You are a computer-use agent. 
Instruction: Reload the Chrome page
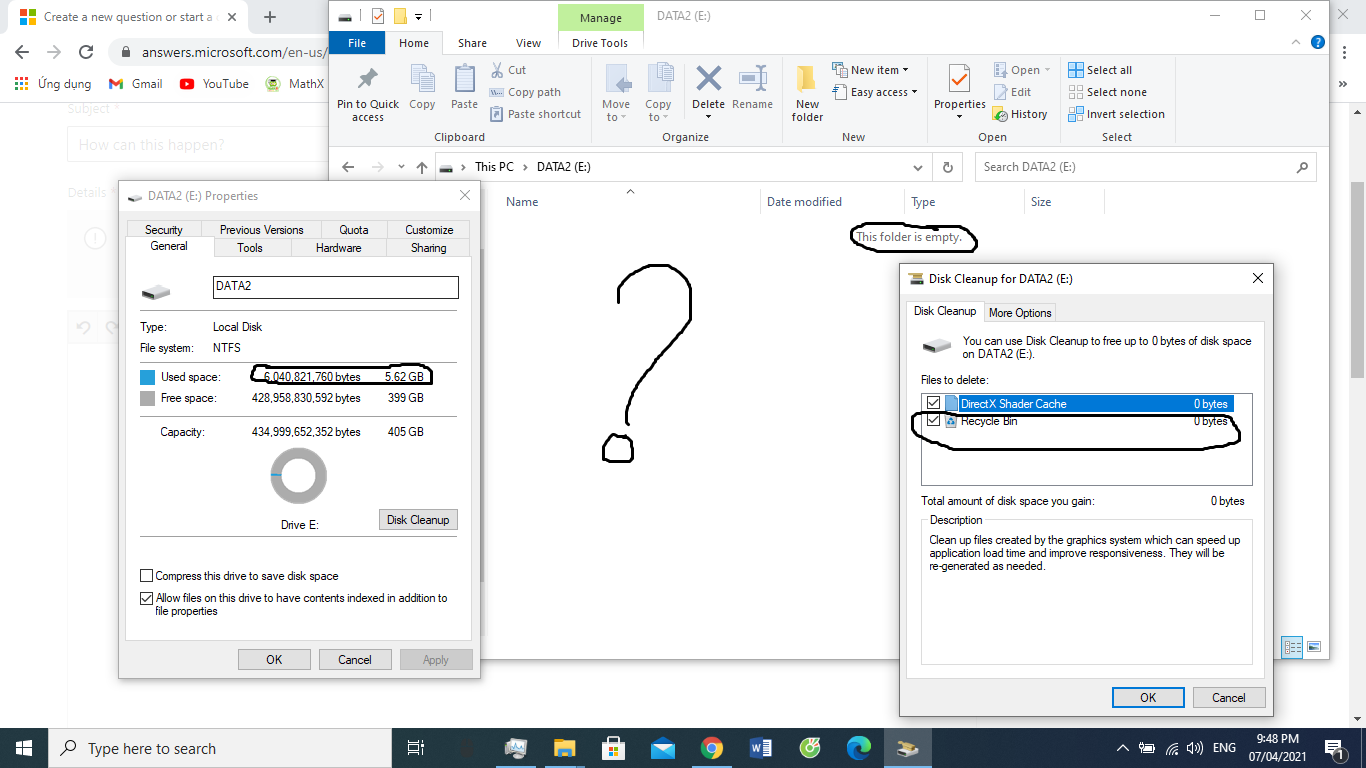(x=86, y=52)
